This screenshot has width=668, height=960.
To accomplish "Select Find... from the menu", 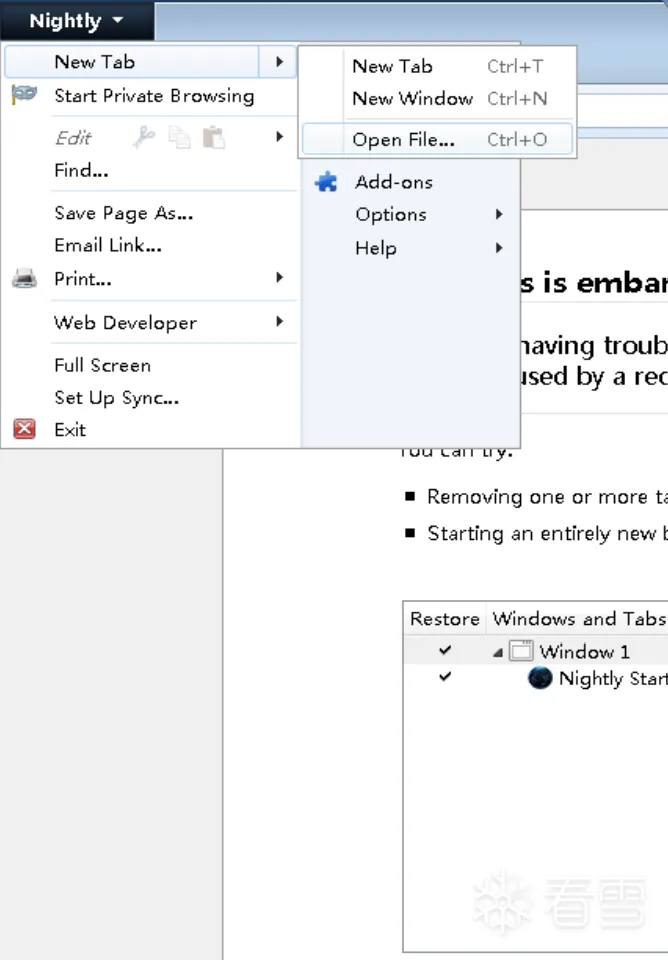I will 151,170.
